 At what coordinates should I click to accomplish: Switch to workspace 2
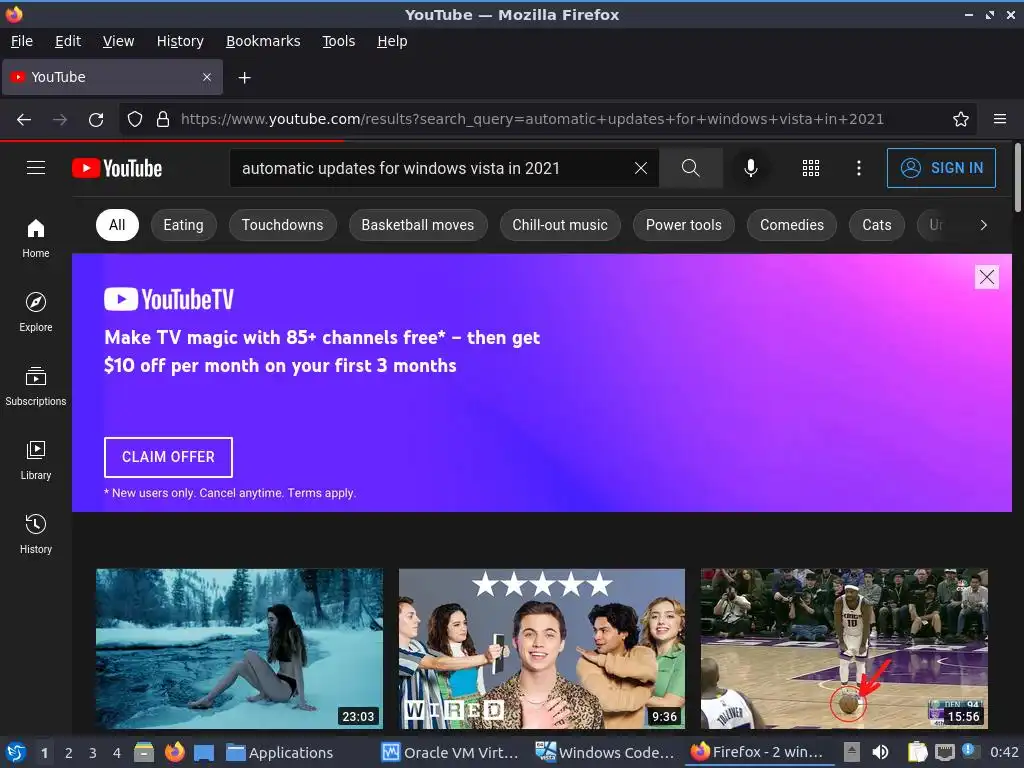pyautogui.click(x=69, y=753)
